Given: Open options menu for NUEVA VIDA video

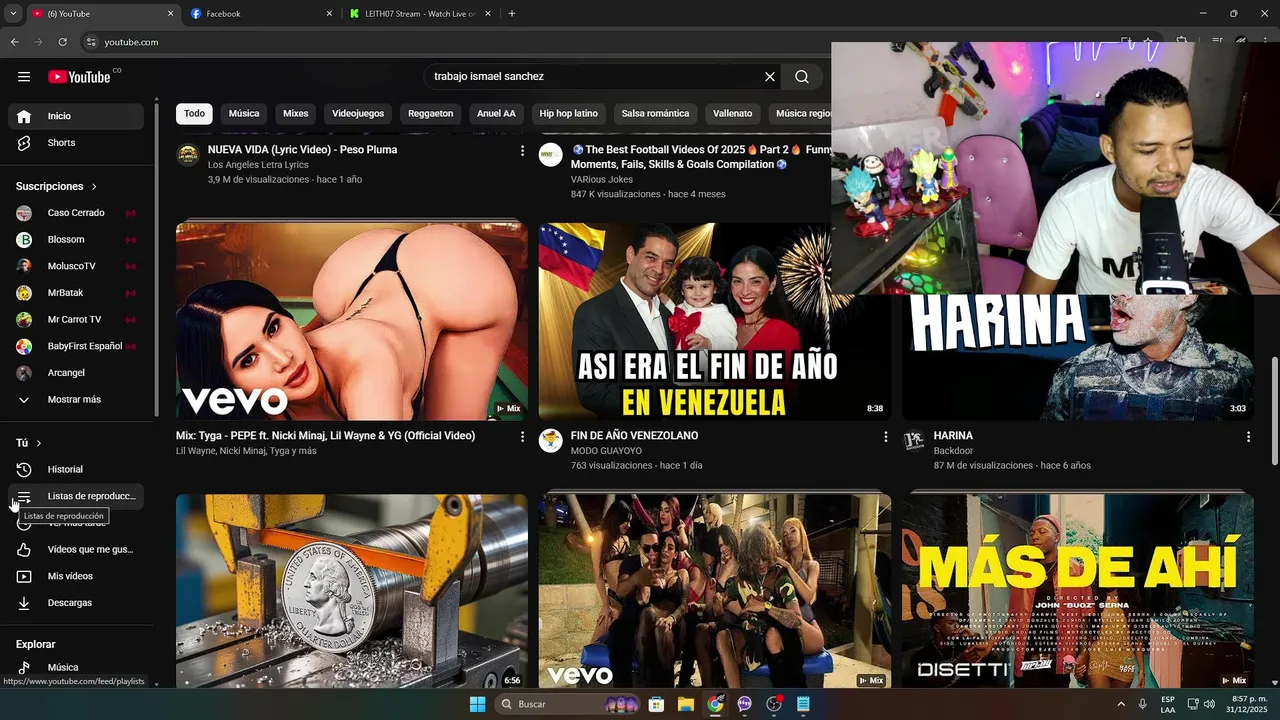Looking at the screenshot, I should pyautogui.click(x=522, y=150).
